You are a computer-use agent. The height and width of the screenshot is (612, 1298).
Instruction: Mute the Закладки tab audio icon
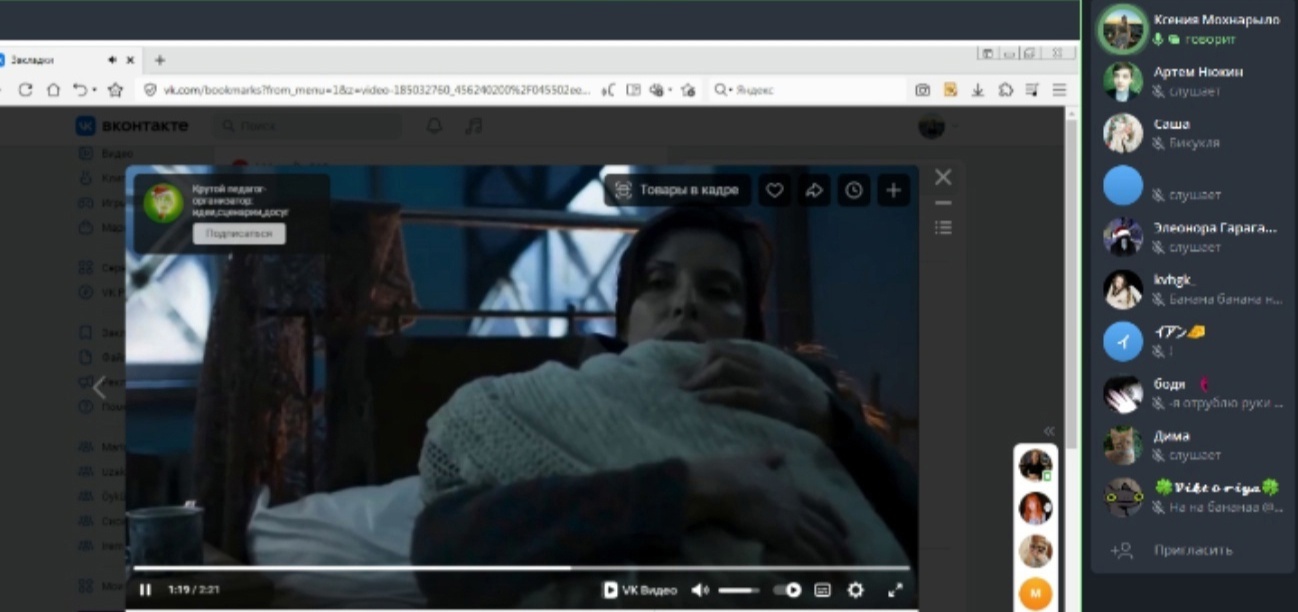pos(112,60)
